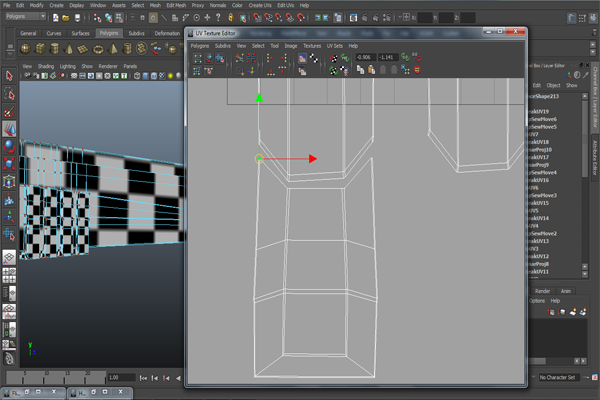Image resolution: width=600 pixels, height=400 pixels.
Task: Open the Create UVs menu
Action: click(260, 5)
